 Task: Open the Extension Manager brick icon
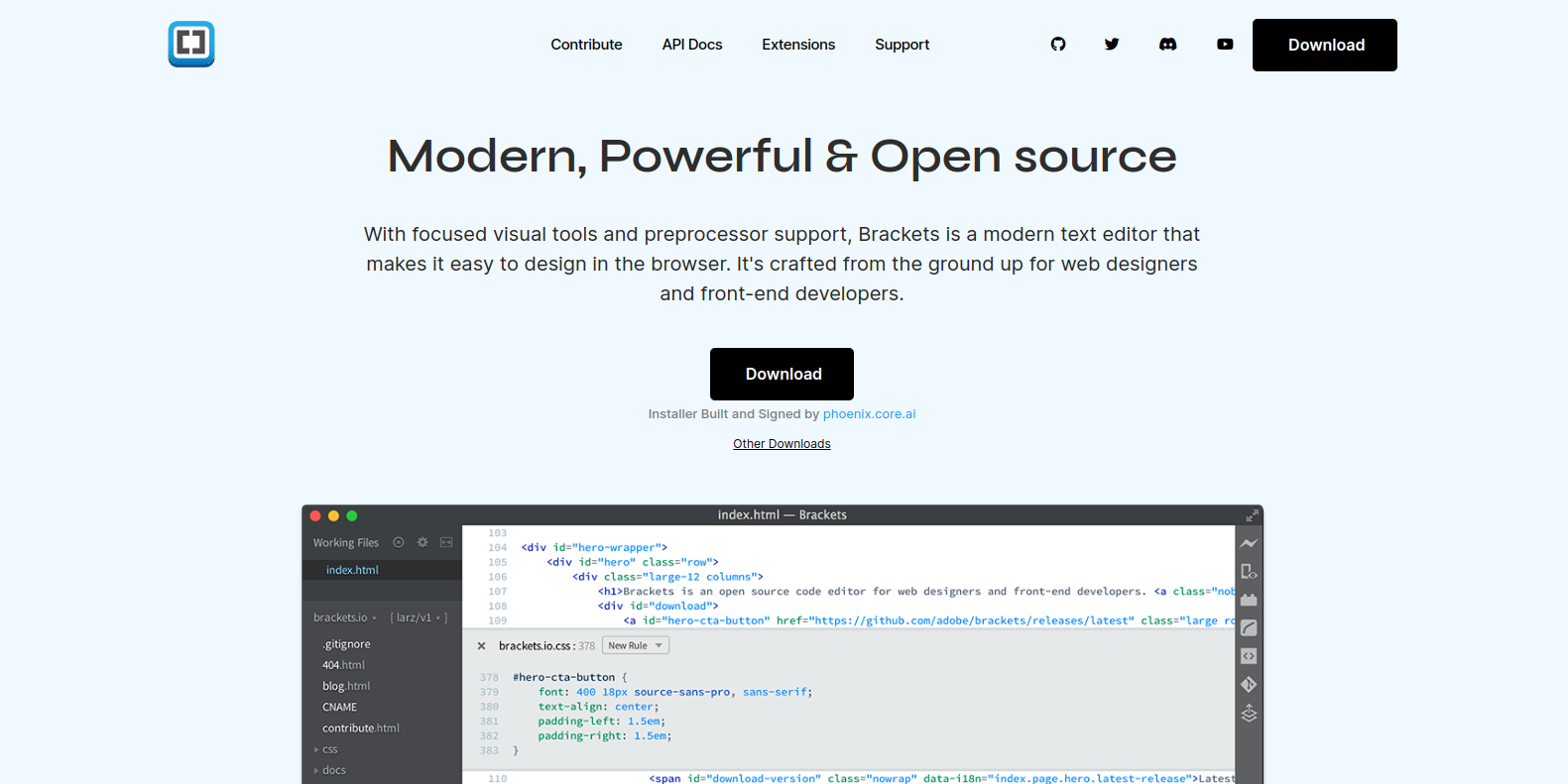coord(1249,600)
